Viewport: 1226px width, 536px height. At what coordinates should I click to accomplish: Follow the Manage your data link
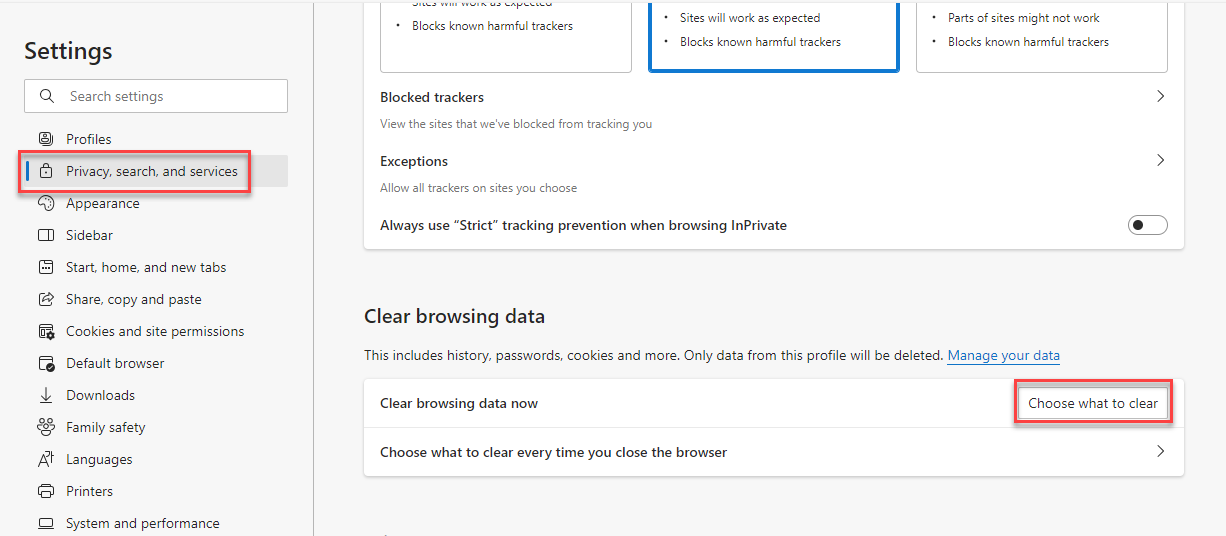point(1003,356)
